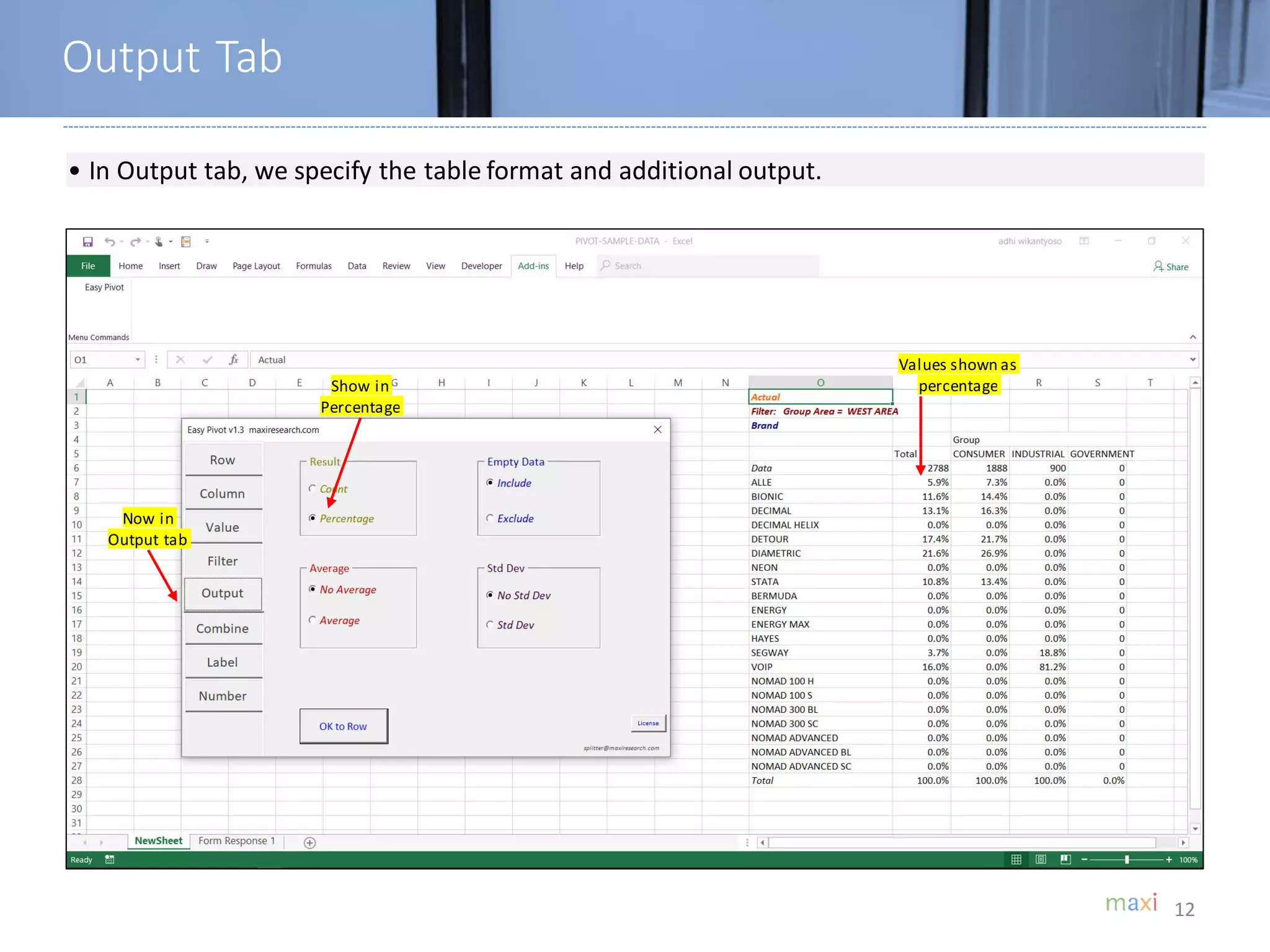Switch to the NewSheet sheet tab
The image size is (1270, 952).
coord(158,841)
